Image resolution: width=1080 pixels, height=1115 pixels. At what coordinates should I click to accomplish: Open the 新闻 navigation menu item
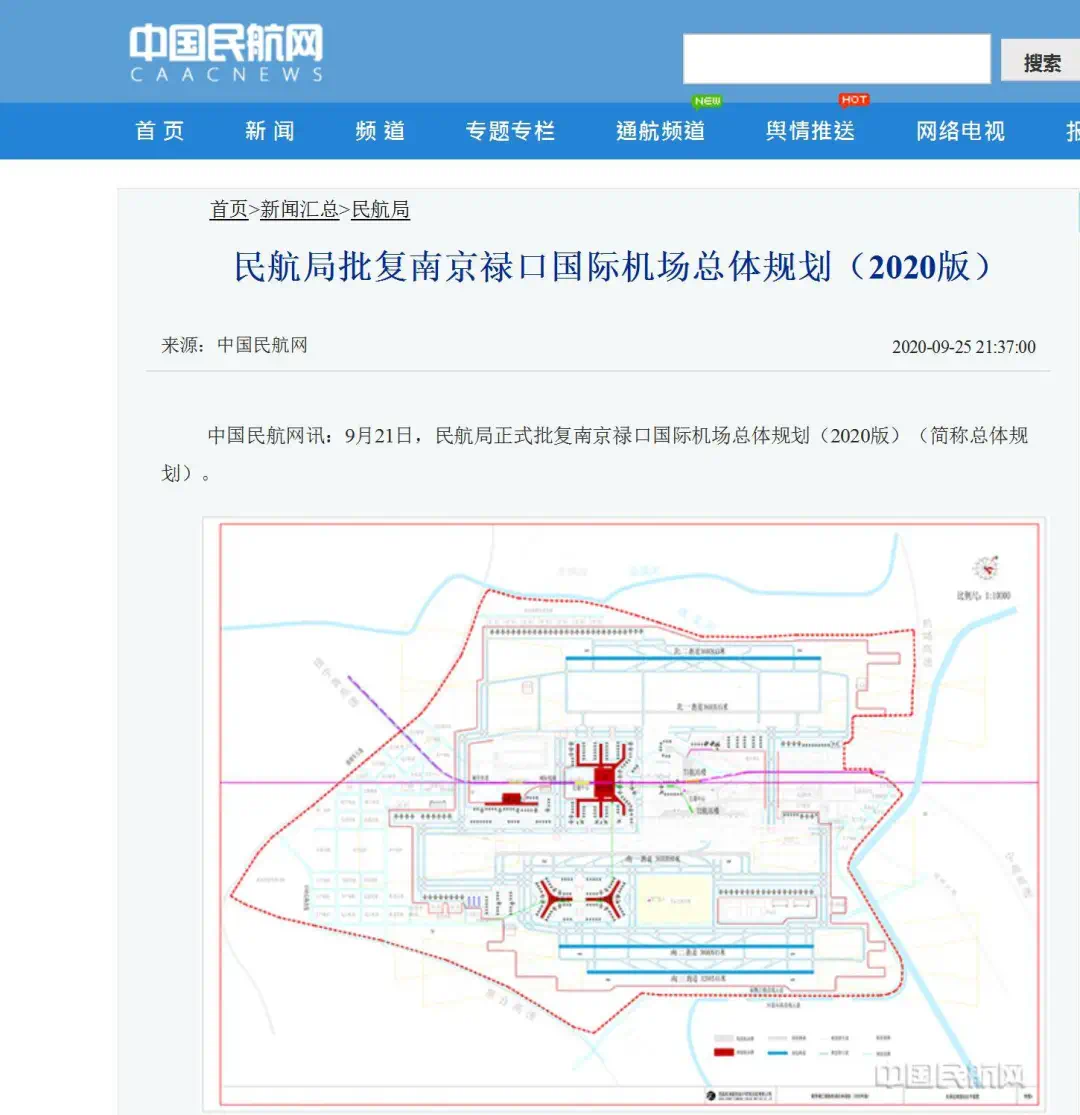click(x=270, y=131)
